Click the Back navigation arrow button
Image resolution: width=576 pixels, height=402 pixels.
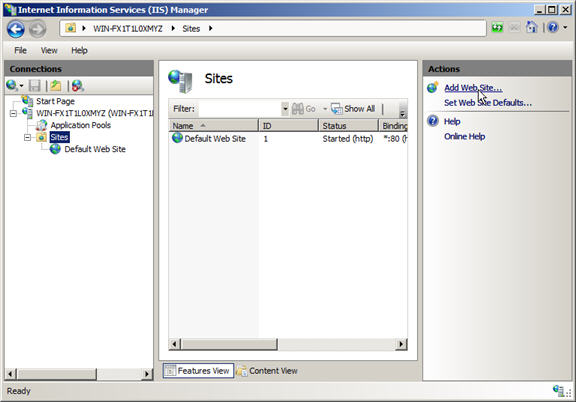click(x=16, y=29)
